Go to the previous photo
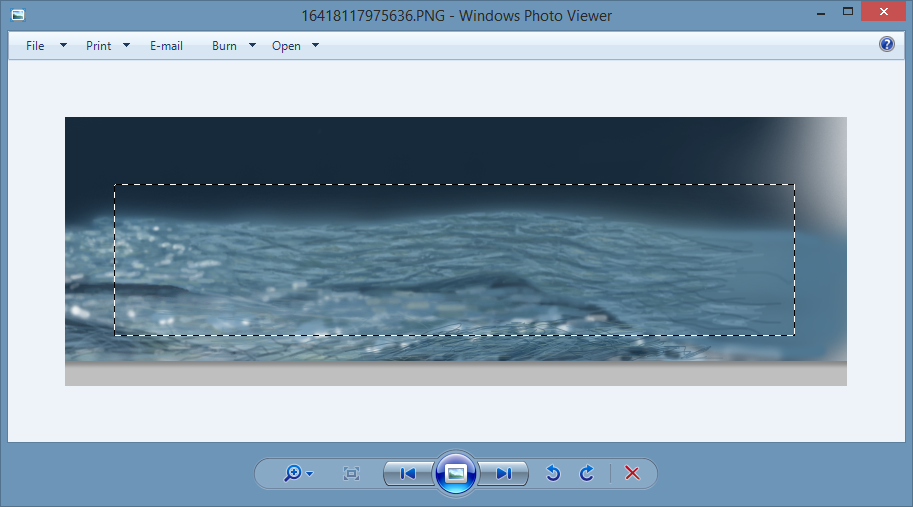The height and width of the screenshot is (507, 913). pyautogui.click(x=408, y=474)
